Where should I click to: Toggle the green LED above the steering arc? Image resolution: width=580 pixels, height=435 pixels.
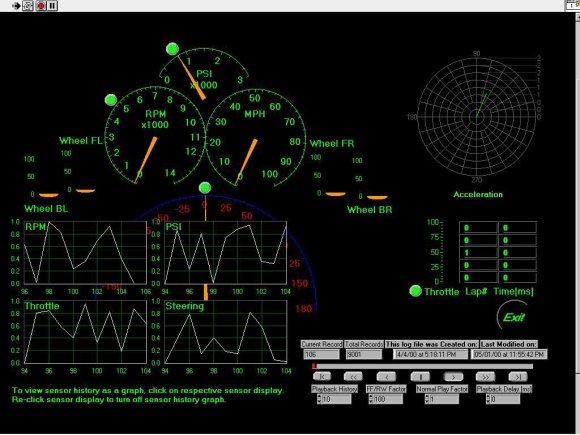point(205,188)
